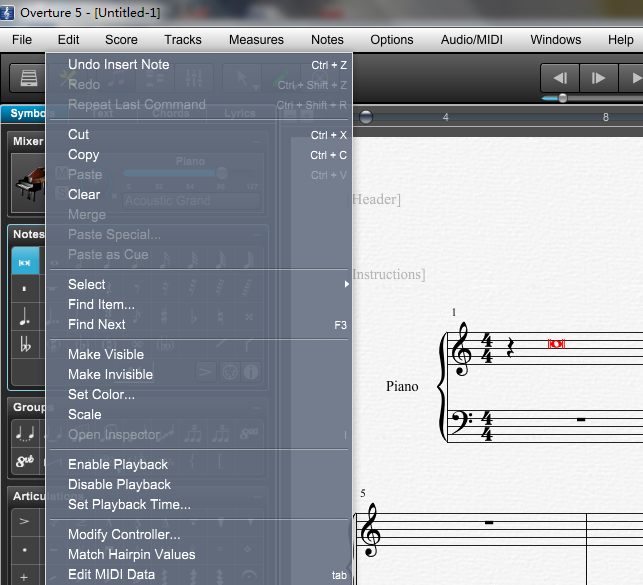Click the accent articulation icon
The image size is (643, 585).
24,521
